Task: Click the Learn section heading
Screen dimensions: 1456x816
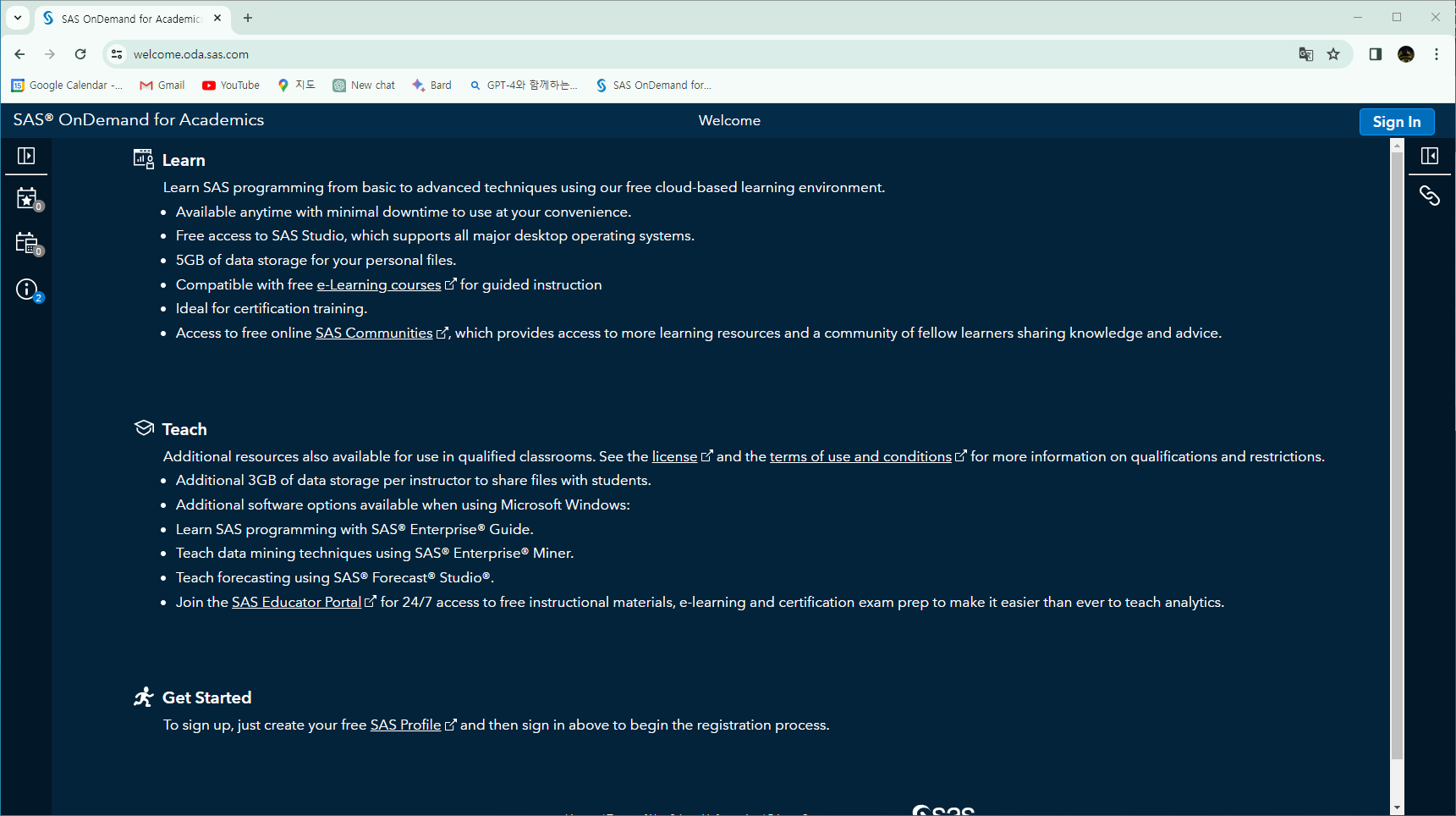Action: tap(184, 160)
